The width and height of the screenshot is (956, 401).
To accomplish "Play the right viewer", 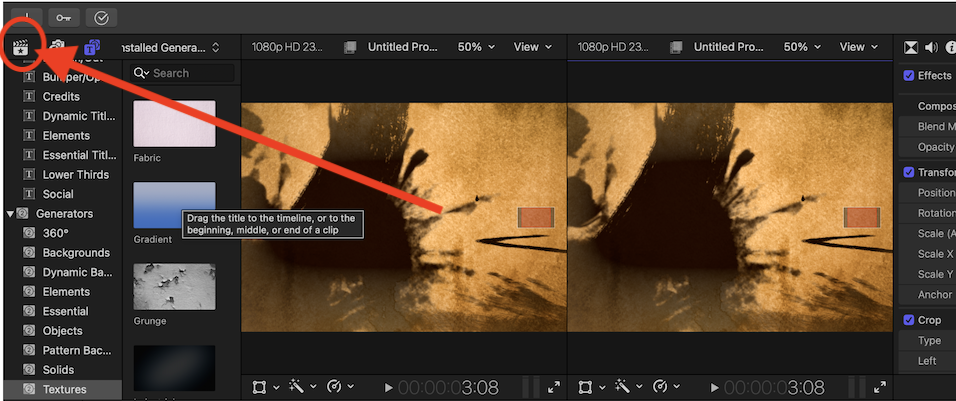I will click(x=715, y=387).
